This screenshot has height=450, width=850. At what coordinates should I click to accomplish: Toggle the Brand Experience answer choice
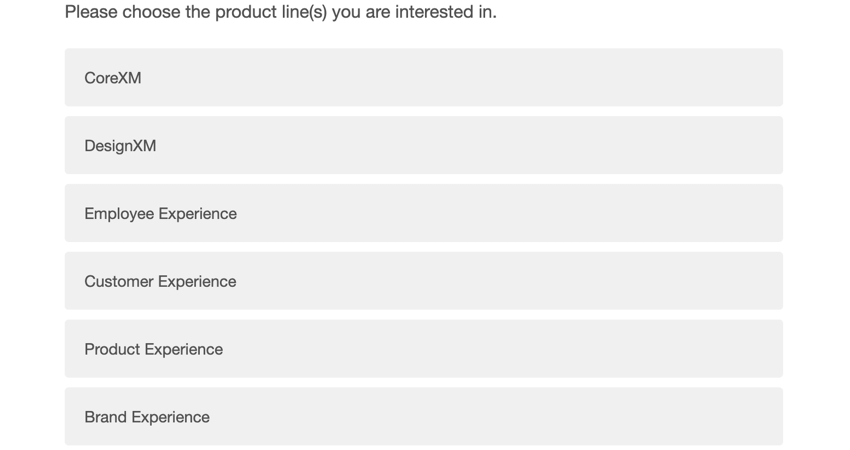423,417
